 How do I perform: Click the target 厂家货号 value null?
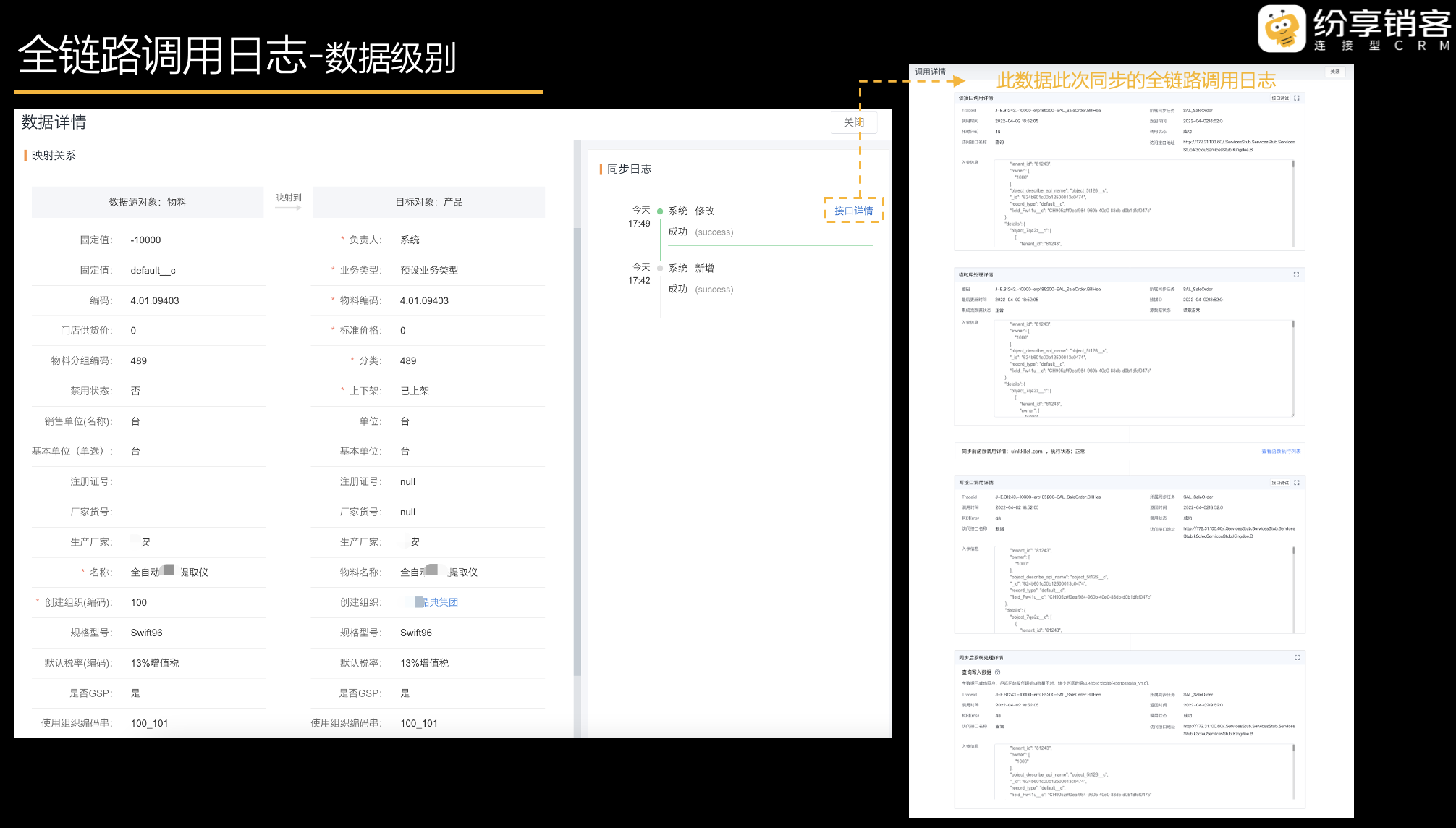[x=407, y=512]
